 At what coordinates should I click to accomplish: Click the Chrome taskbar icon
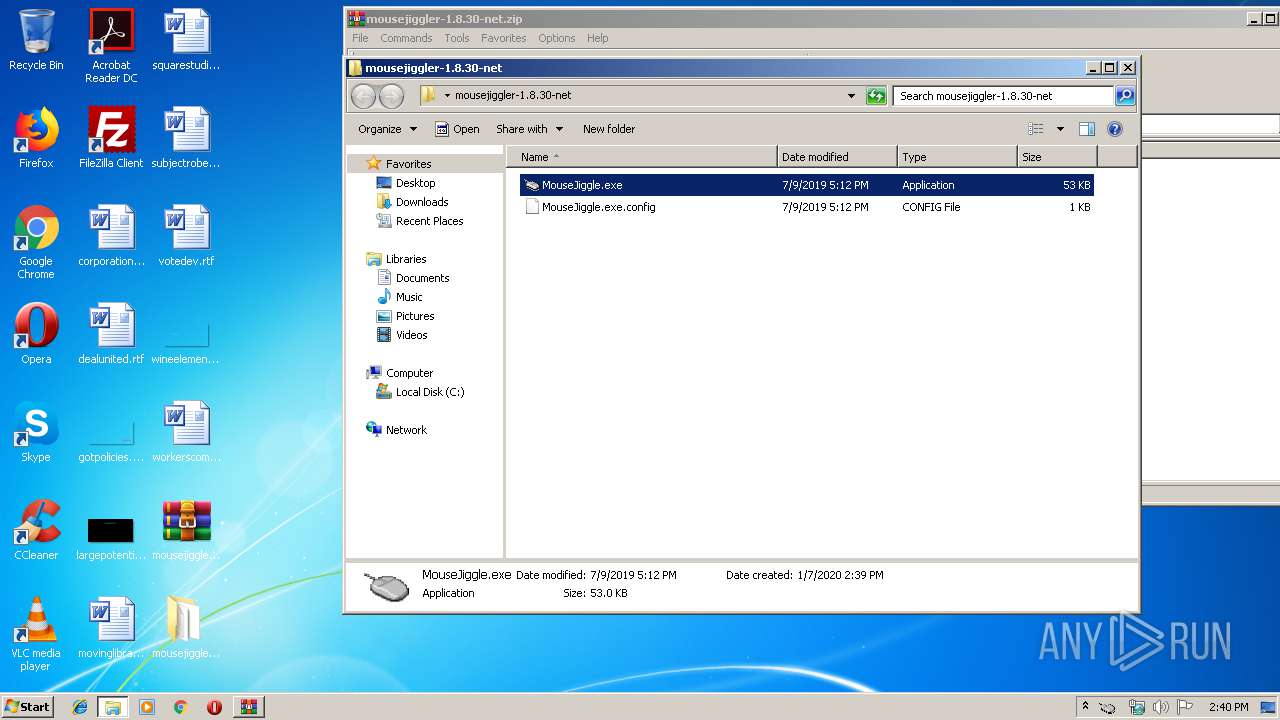coord(180,707)
